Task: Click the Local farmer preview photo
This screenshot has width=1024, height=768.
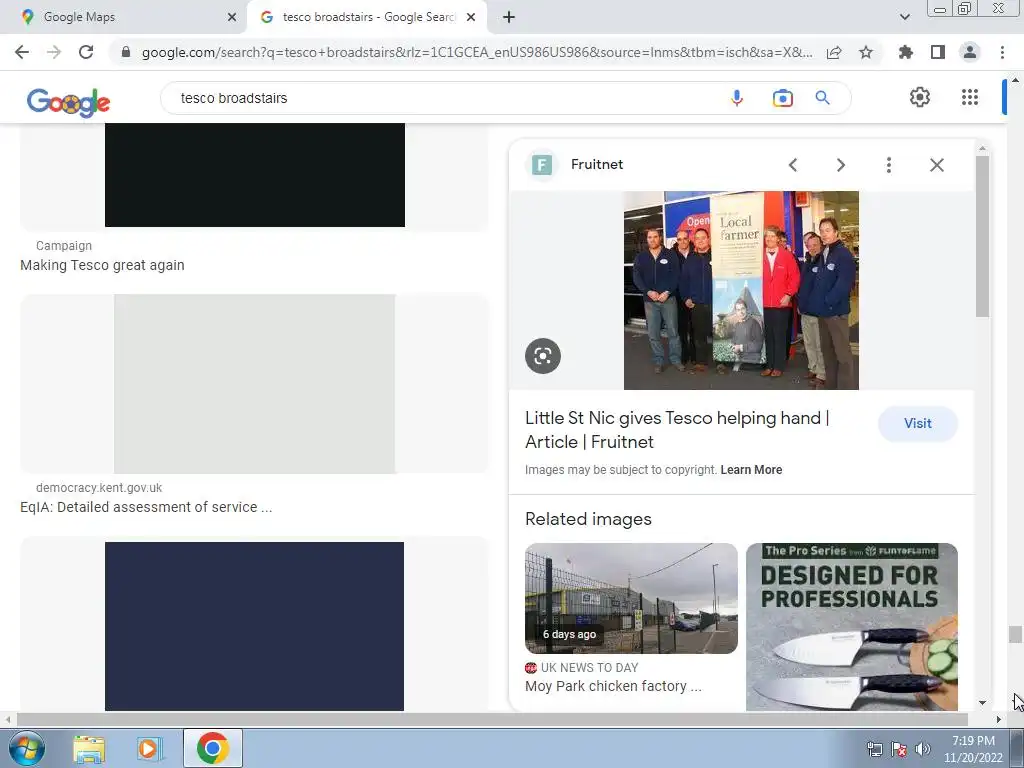Action: [x=741, y=291]
